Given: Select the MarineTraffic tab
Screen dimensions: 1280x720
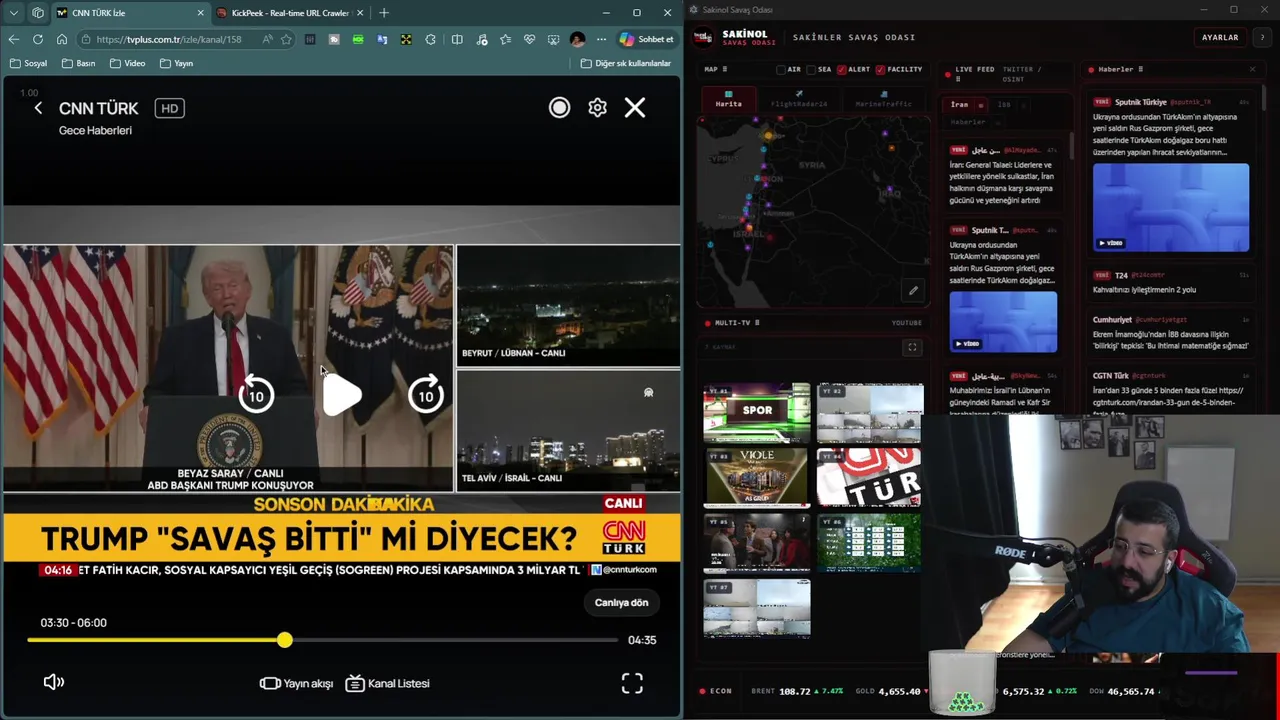Looking at the screenshot, I should (883, 101).
